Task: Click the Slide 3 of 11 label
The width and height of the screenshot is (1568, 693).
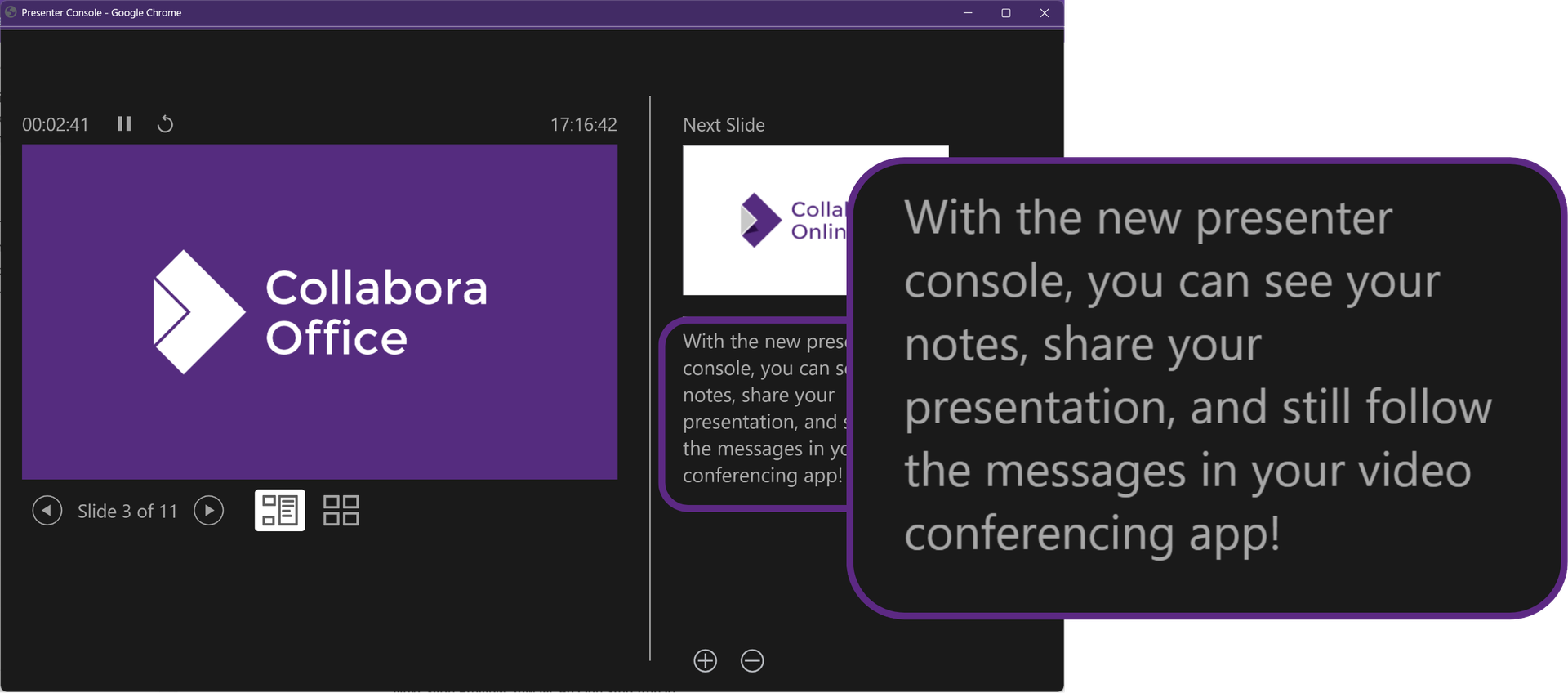Action: pyautogui.click(x=127, y=511)
